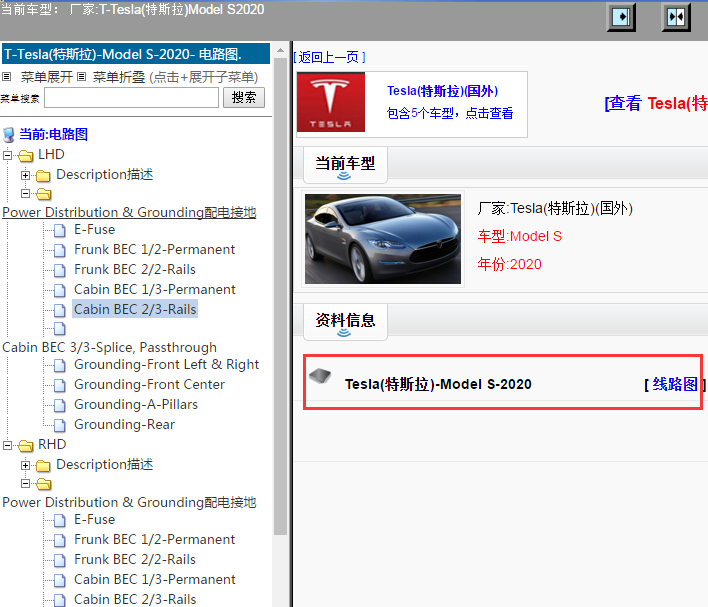This screenshot has height=607, width=708.
Task: Click the 搜索 search button
Action: tap(244, 98)
